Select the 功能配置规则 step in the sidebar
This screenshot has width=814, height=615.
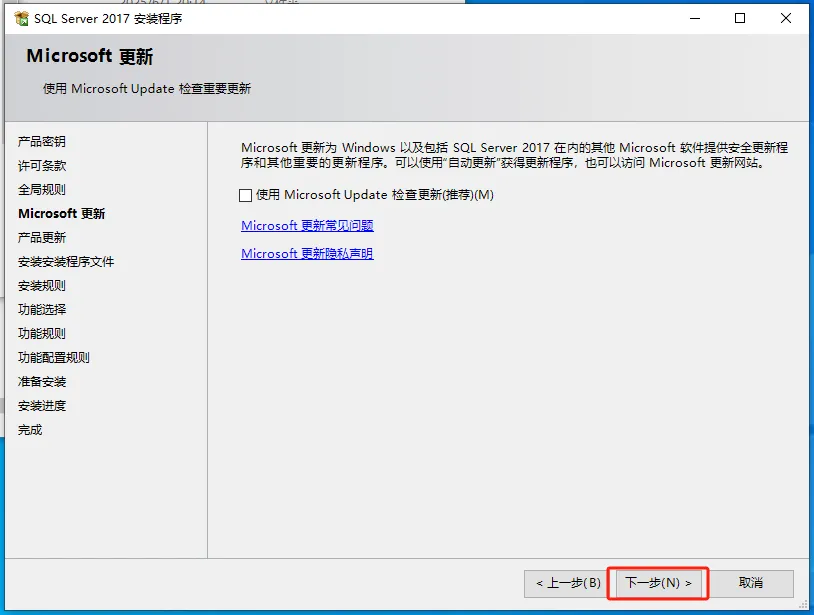pyautogui.click(x=53, y=358)
